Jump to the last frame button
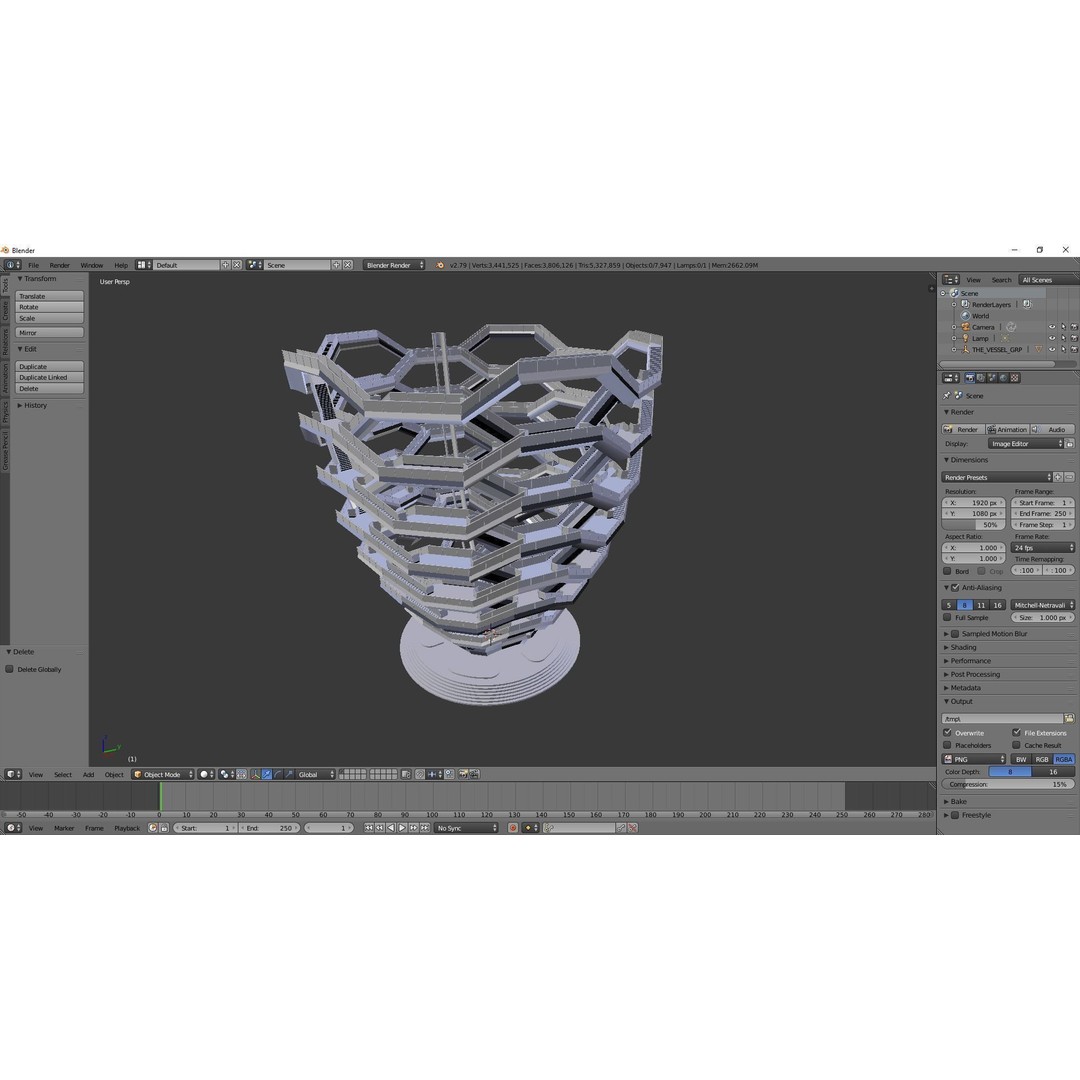The height and width of the screenshot is (1080, 1080). click(425, 828)
